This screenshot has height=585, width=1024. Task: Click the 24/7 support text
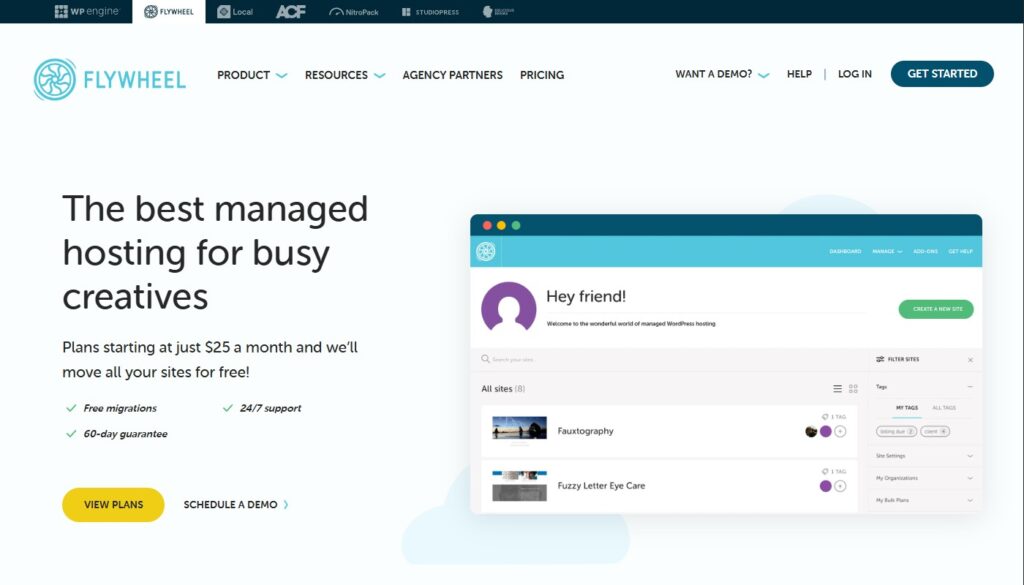pos(270,408)
